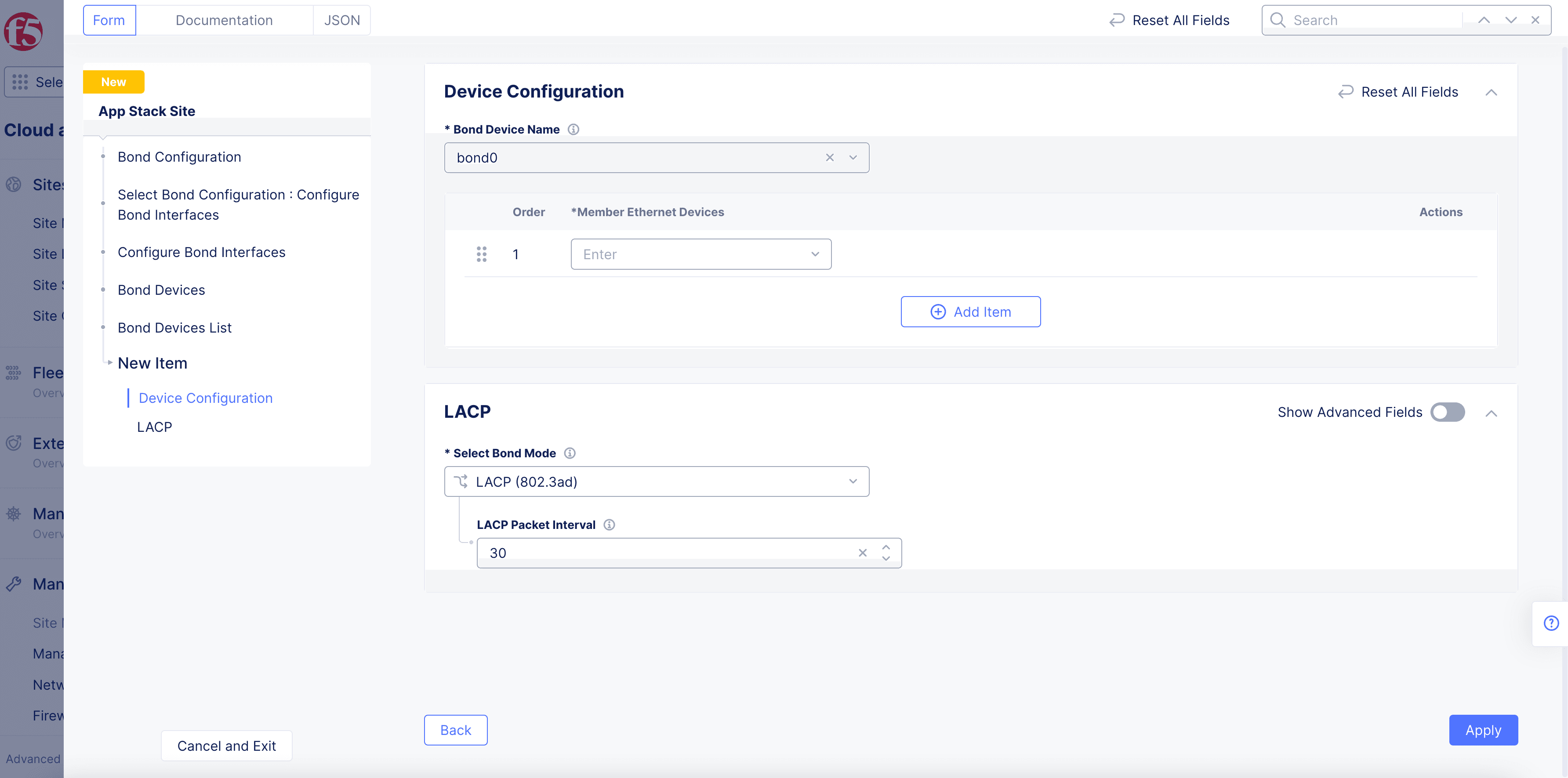Clear the LACP Packet Interval value
This screenshot has height=778, width=1568.
(863, 553)
